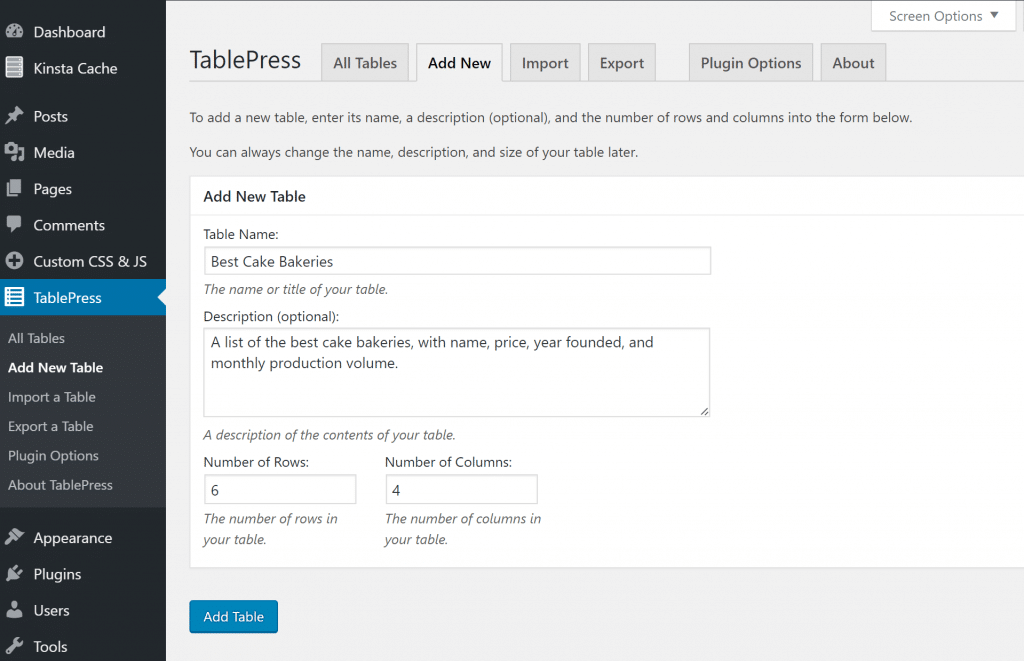Click the Add Table button

[233, 617]
